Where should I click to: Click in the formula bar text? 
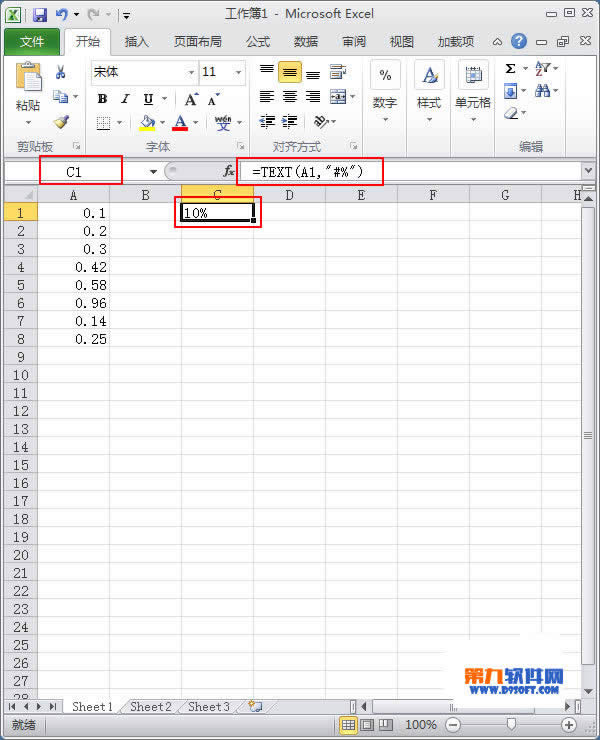tap(308, 172)
